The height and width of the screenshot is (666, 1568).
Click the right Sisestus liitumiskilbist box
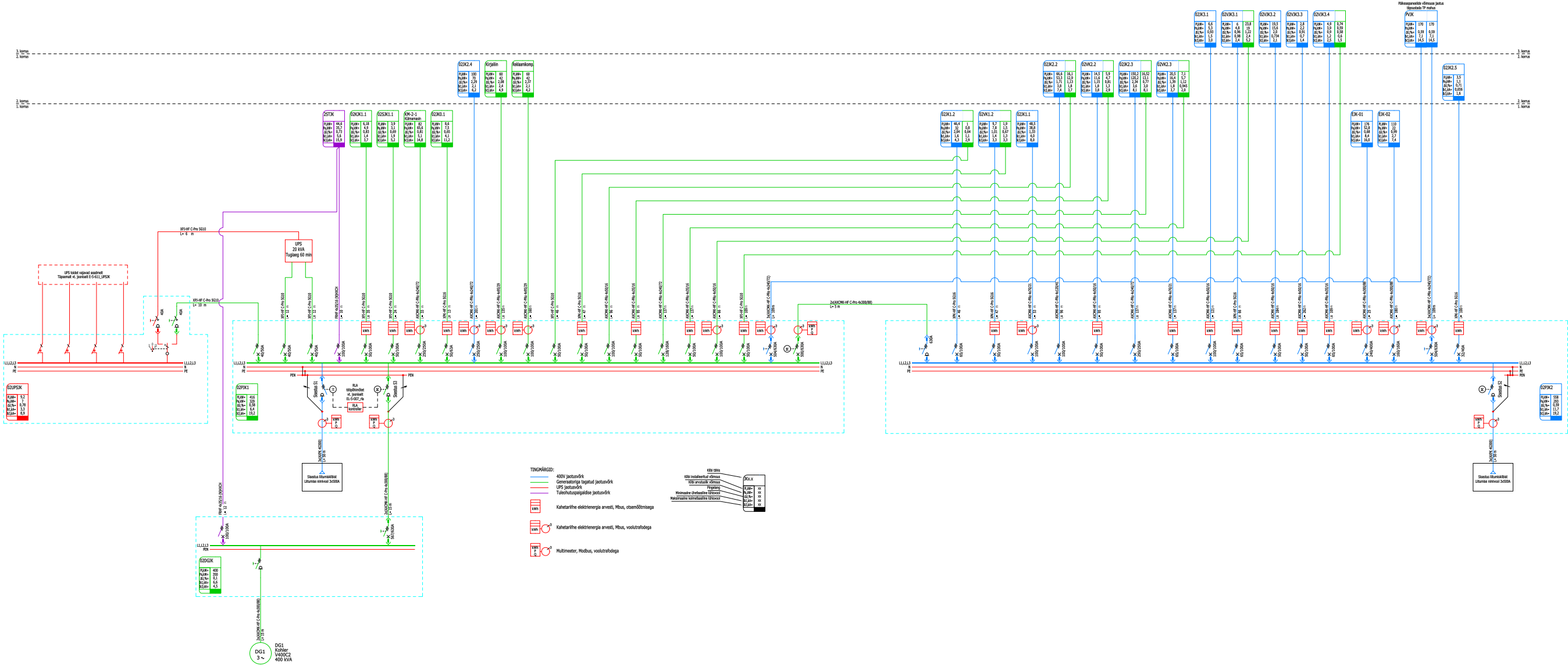pos(1492,478)
